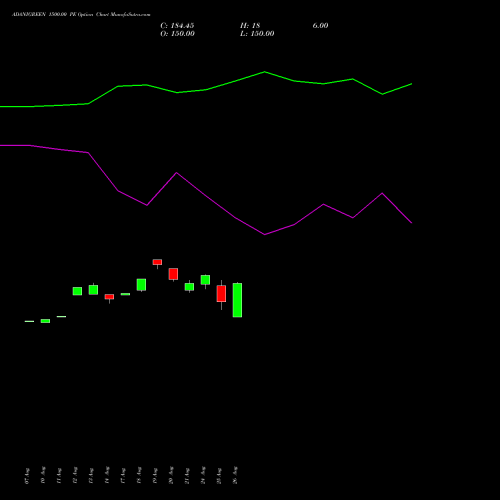Viewport: 500px width, 500px height.
Task: Click the green candle for 12 Aug
Action: point(77,291)
